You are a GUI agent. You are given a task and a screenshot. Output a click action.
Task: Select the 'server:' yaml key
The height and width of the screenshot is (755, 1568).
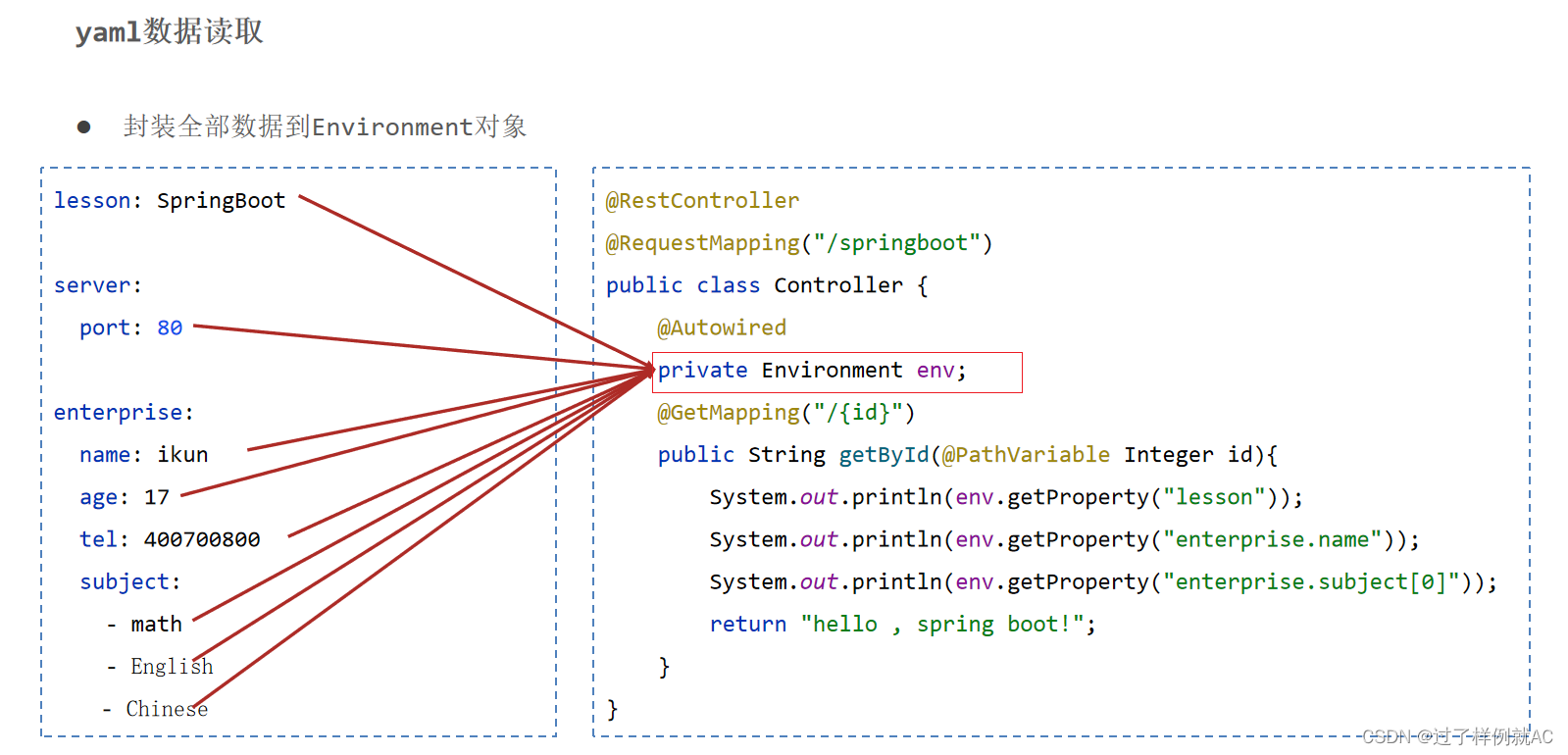click(x=98, y=285)
